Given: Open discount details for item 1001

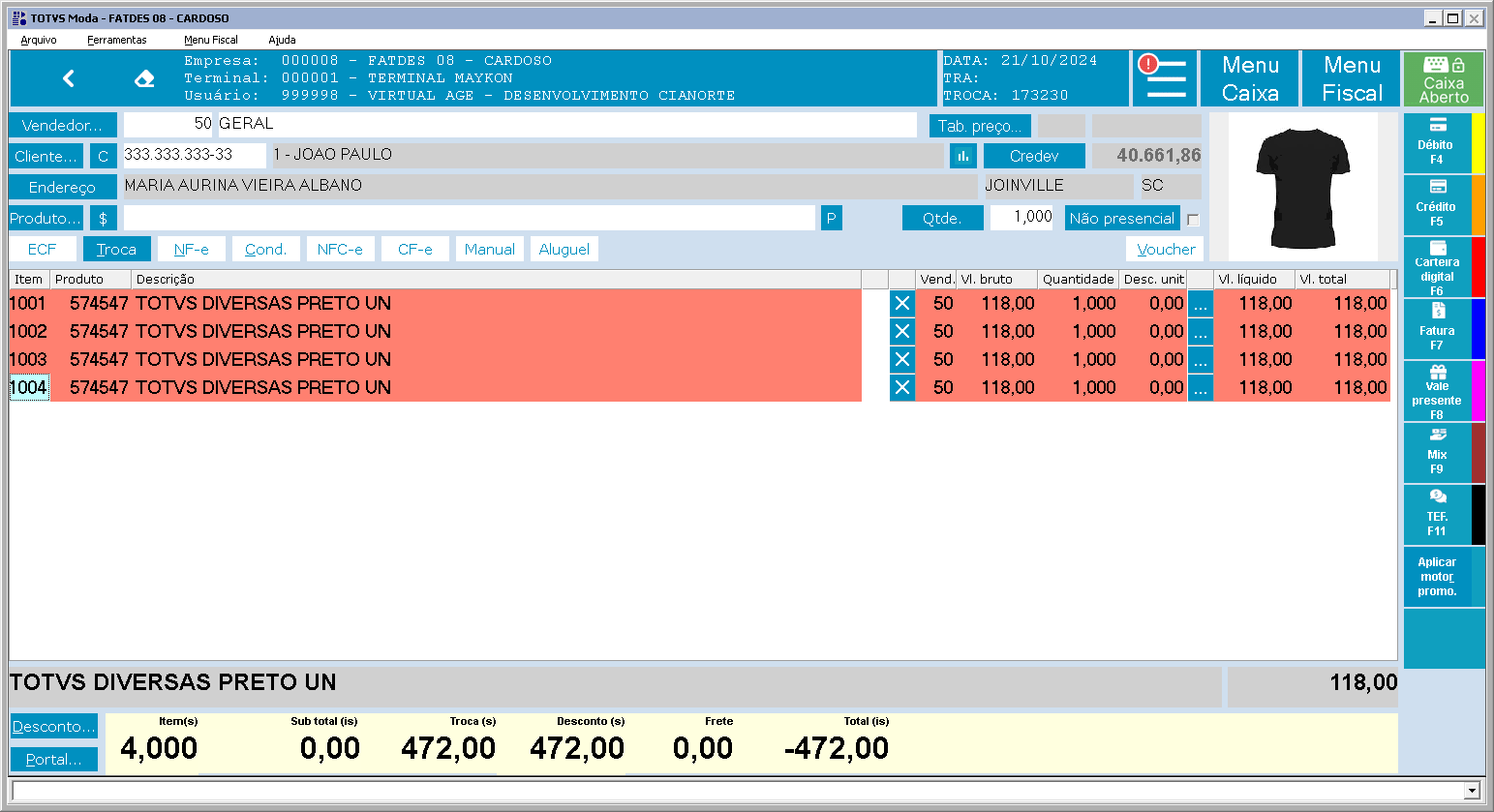Looking at the screenshot, I should (x=1201, y=304).
